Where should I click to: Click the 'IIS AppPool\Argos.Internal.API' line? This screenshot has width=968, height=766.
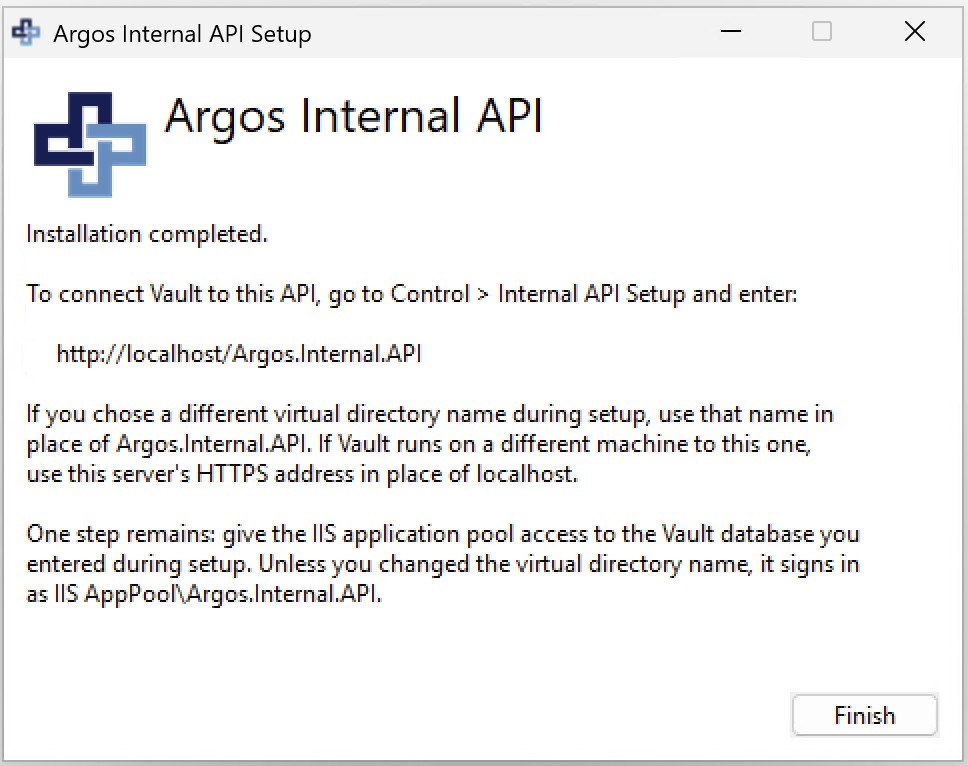pos(204,594)
